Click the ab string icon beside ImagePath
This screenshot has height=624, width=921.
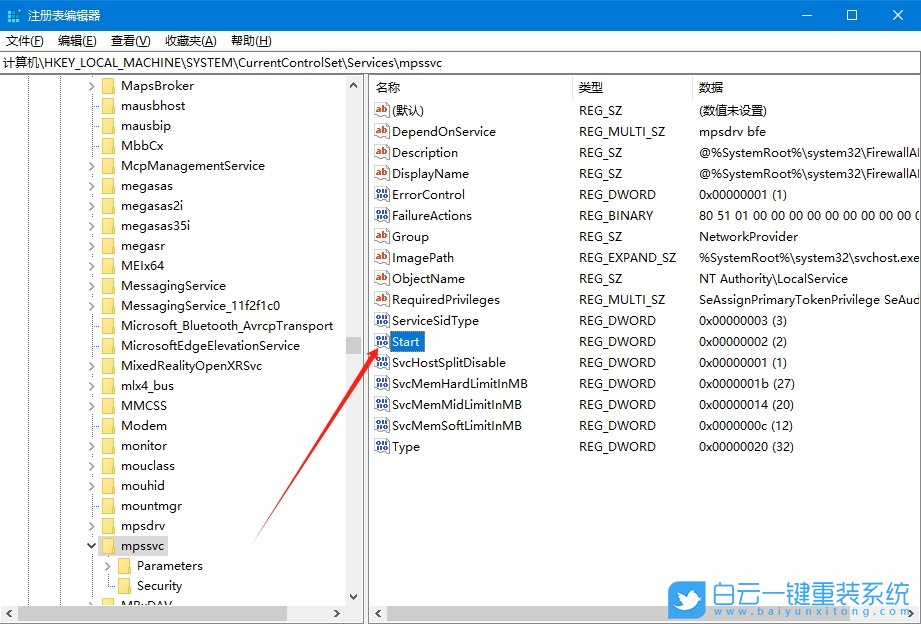pos(384,257)
